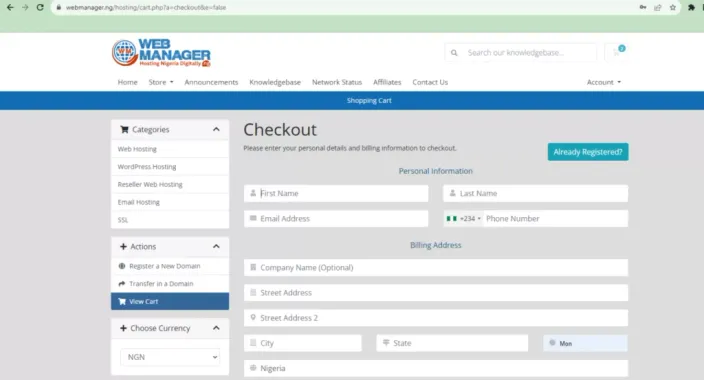Image resolution: width=704 pixels, height=380 pixels.
Task: Click the padlock site info icon
Action: (59, 7)
